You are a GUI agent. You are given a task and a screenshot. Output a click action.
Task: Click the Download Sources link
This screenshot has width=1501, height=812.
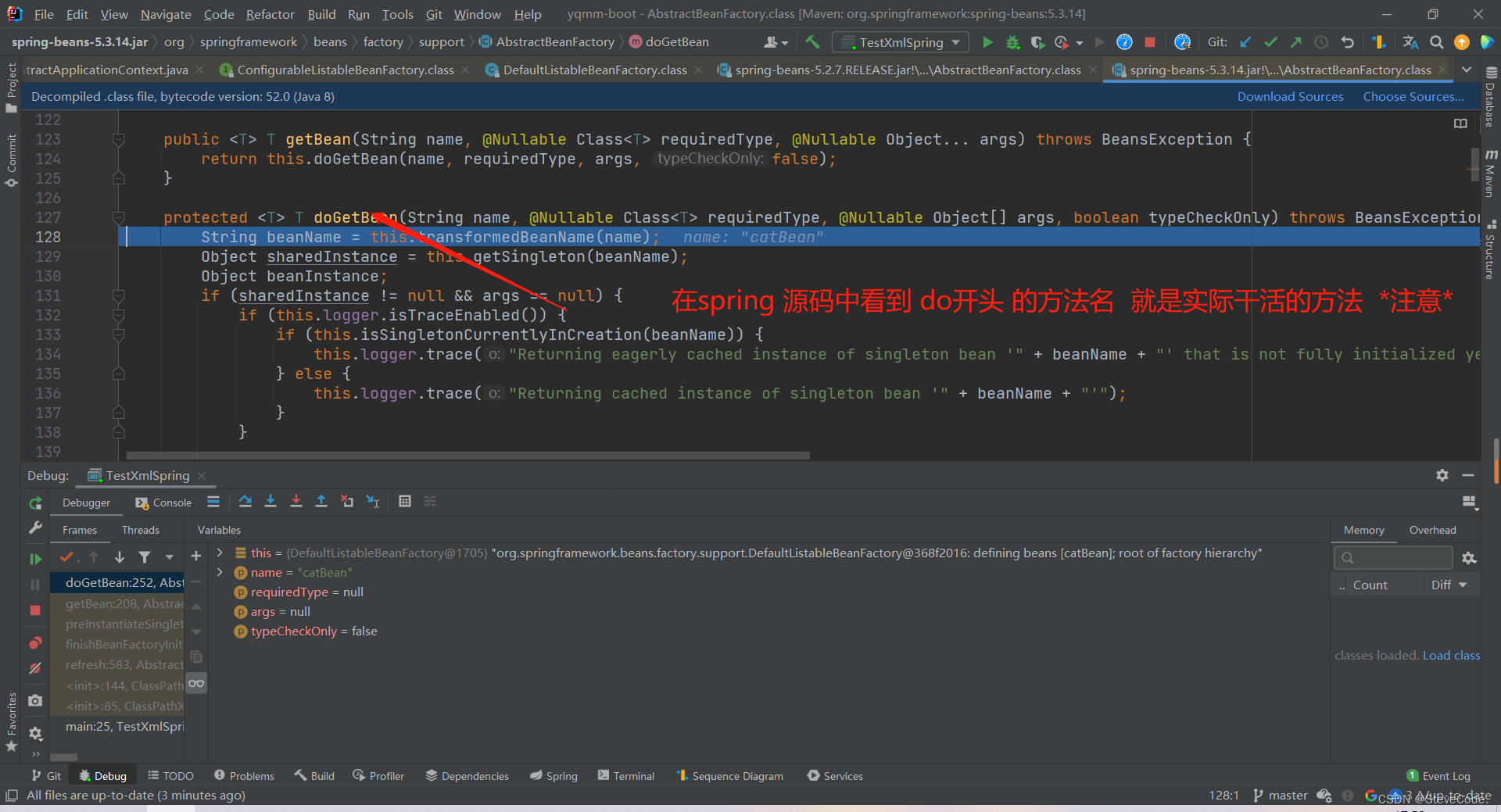pos(1290,96)
